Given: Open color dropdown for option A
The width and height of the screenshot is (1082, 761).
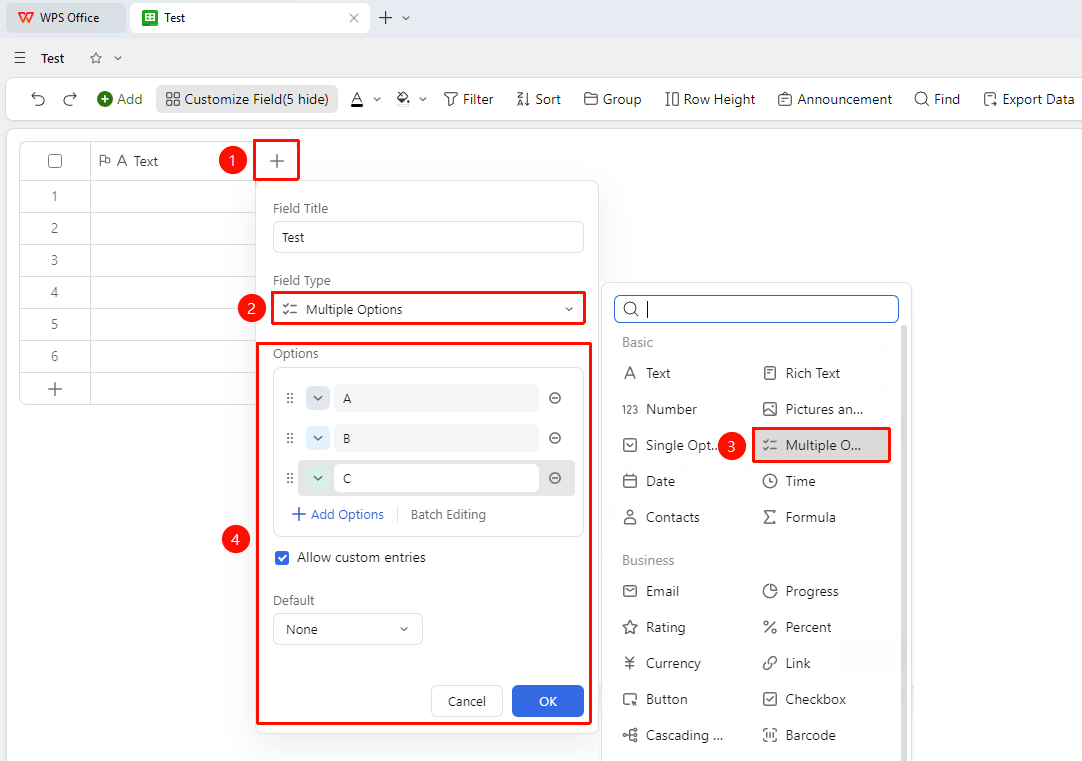Looking at the screenshot, I should [318, 398].
